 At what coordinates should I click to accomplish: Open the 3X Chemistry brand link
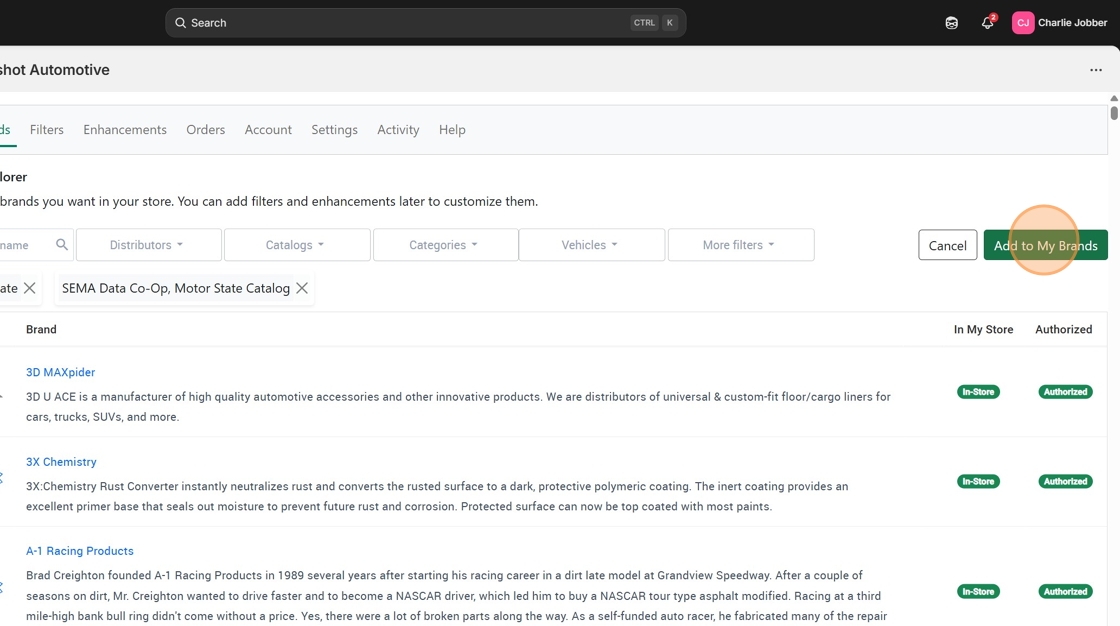coord(61,462)
